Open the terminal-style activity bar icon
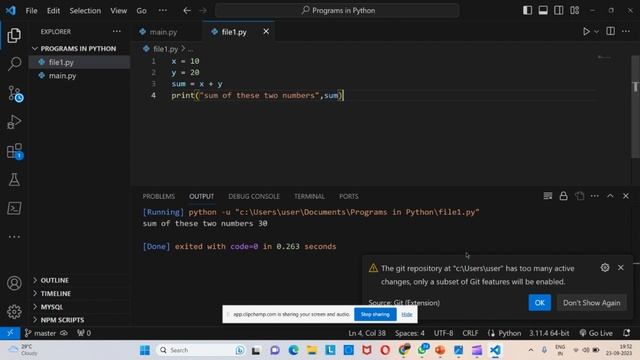Screen dimensions: 640x360 tap(14, 208)
